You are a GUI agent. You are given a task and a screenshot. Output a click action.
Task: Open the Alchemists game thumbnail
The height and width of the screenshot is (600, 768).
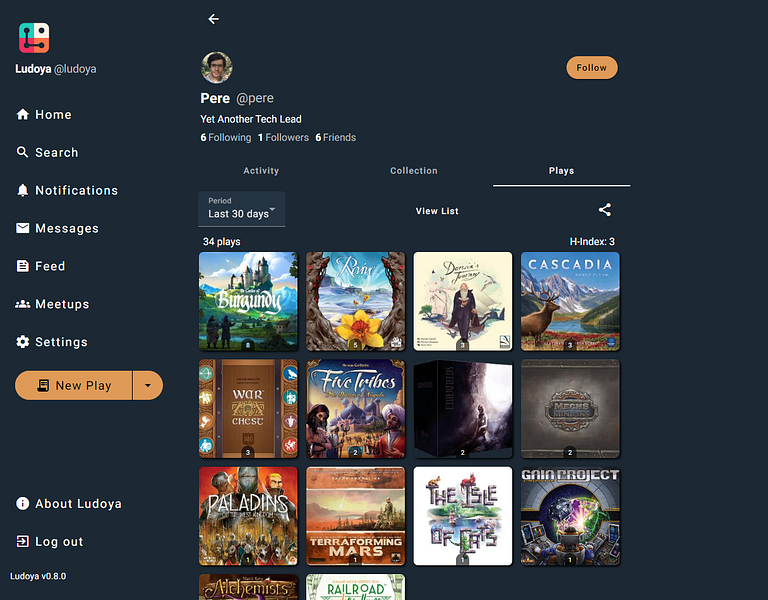[x=248, y=587]
